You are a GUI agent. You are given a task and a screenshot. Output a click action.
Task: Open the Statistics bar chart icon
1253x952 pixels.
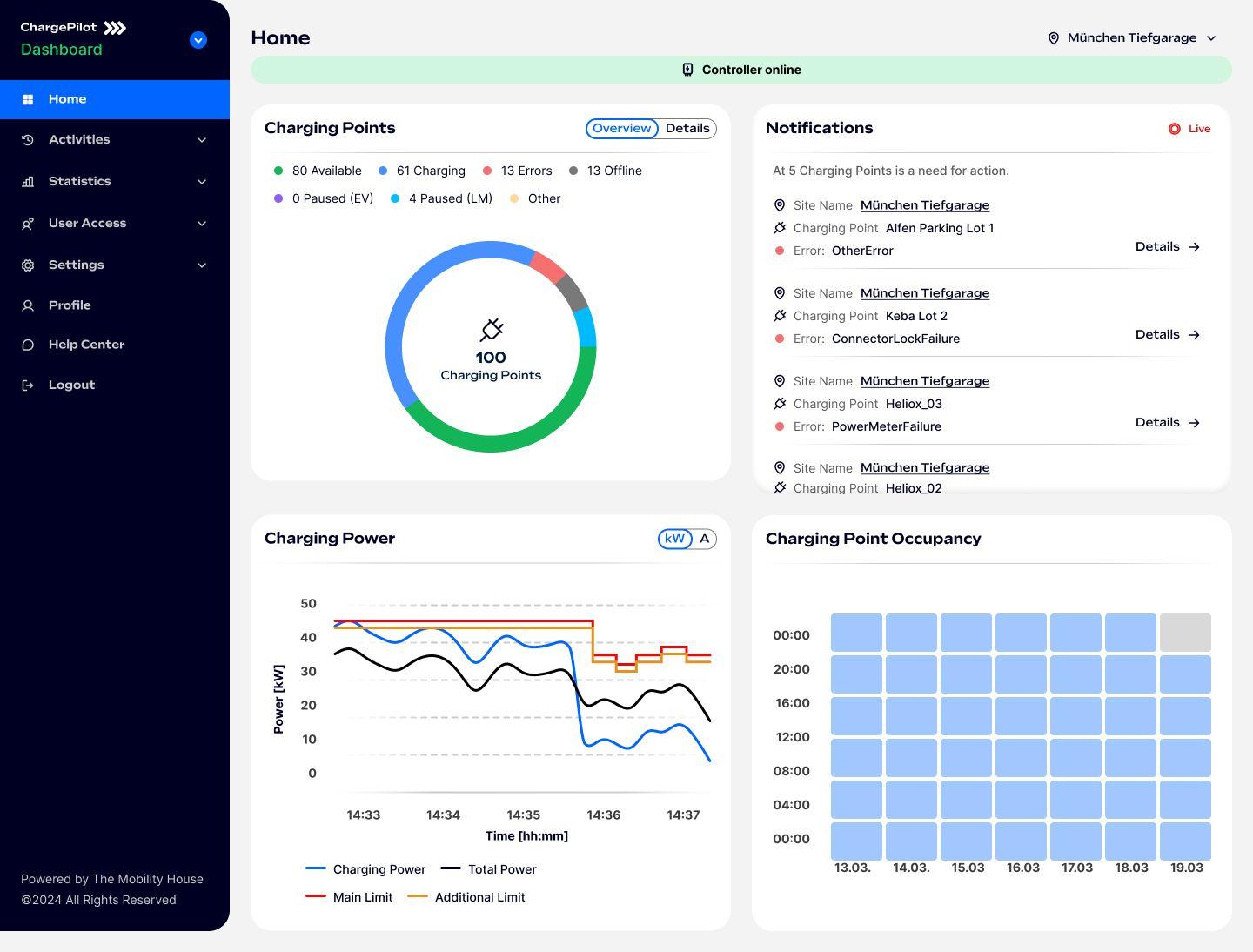point(27,181)
